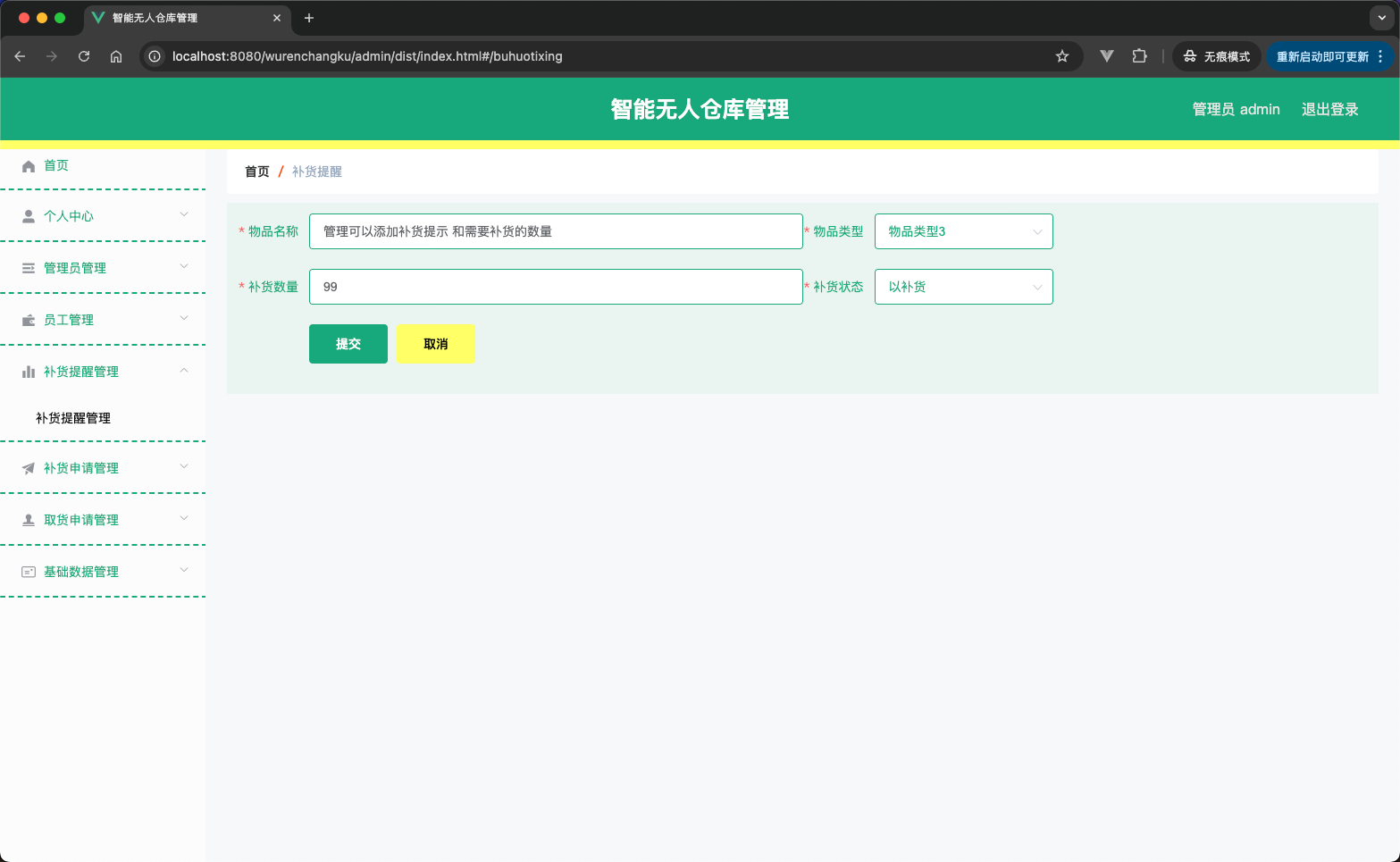Open a new browser tab with plus
Screen dimensions: 1400x862
pos(309,18)
